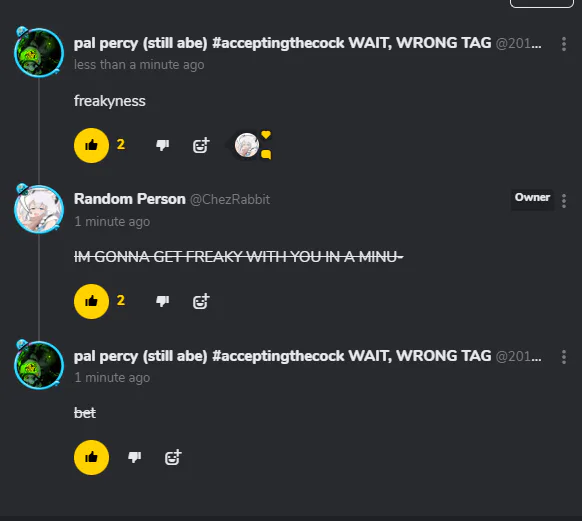Add reaction to Random Person's comment

[x=201, y=301]
